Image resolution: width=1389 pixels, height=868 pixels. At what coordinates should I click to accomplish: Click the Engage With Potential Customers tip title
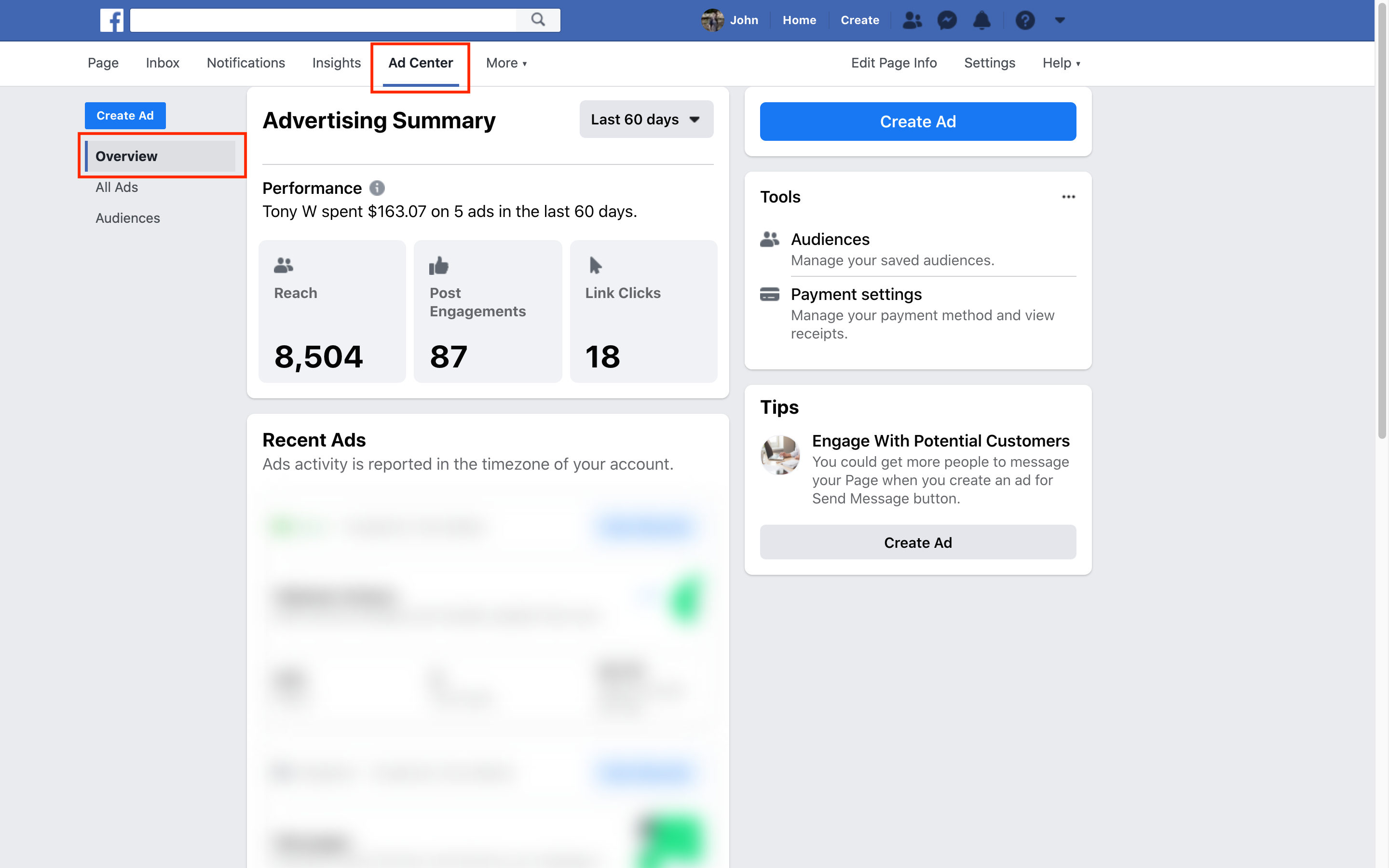tap(941, 440)
